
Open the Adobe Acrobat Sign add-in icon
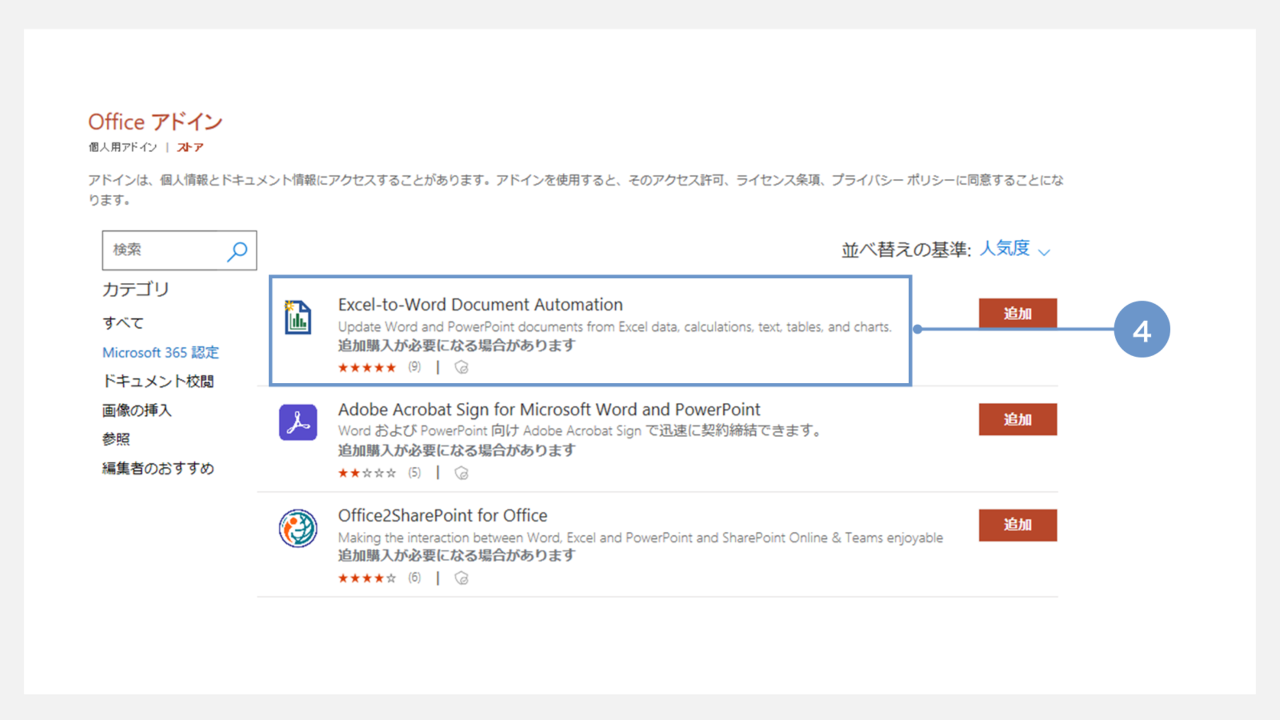pyautogui.click(x=298, y=423)
